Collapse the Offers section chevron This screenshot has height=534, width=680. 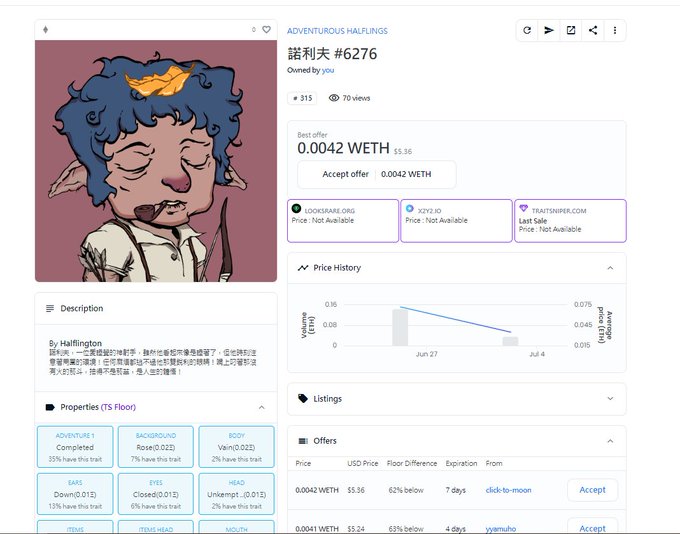(x=610, y=441)
